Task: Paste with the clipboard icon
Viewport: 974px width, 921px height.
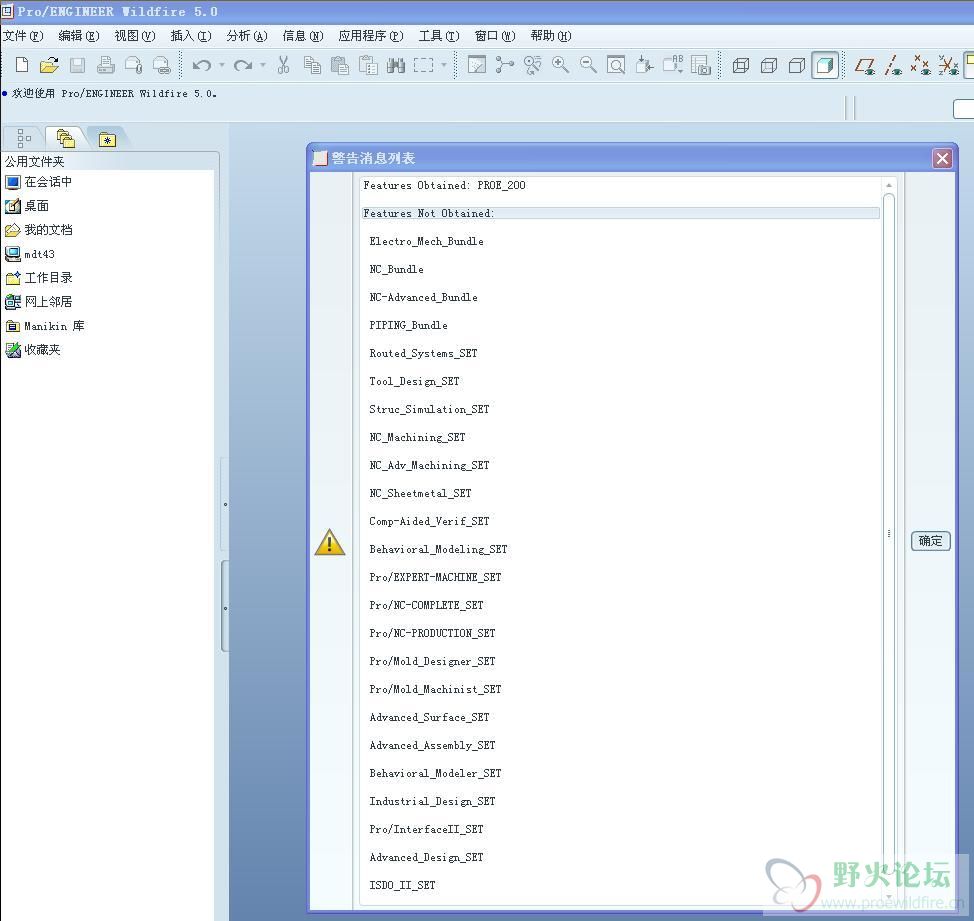Action: pos(340,65)
